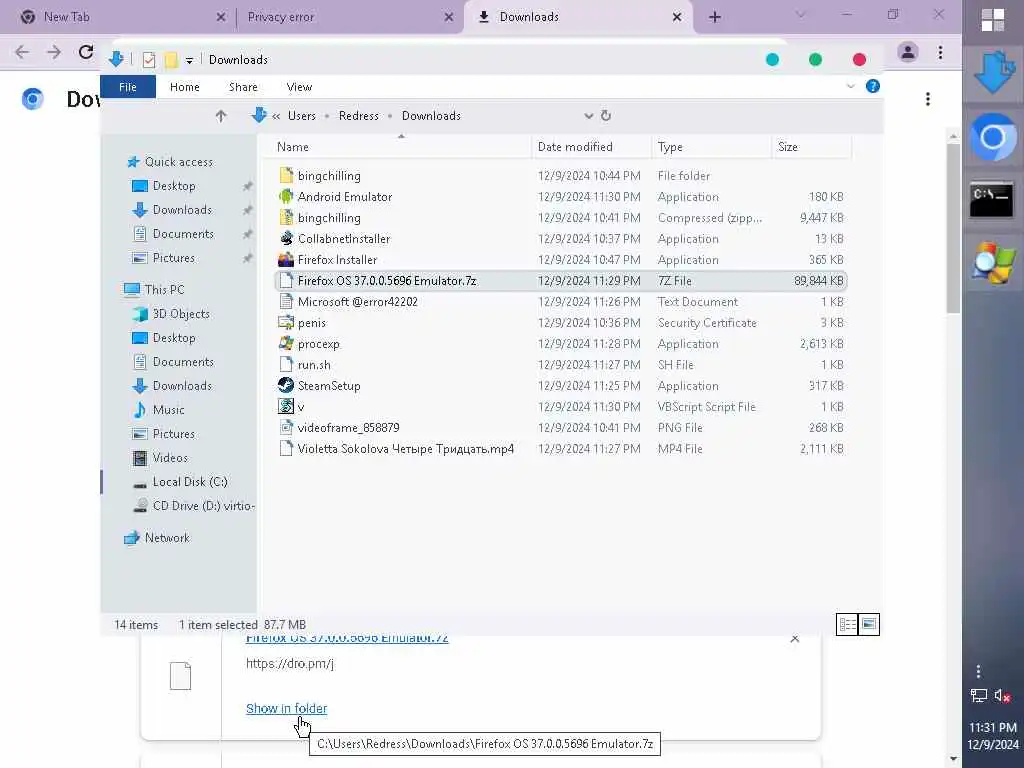Click the network tray icon
The image size is (1024, 768).
point(978,696)
